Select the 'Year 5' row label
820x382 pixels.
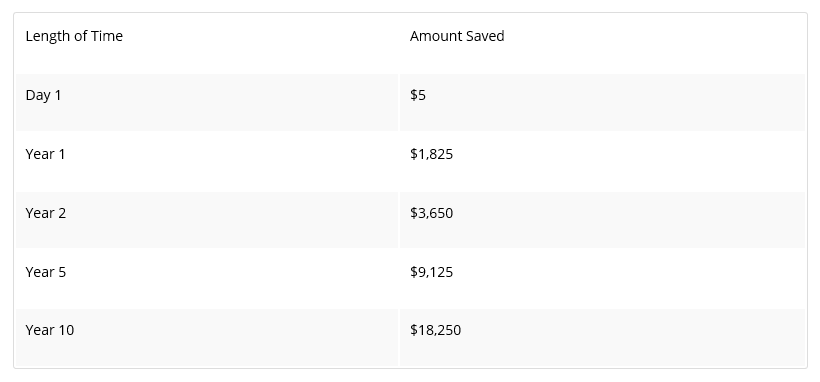(x=45, y=272)
